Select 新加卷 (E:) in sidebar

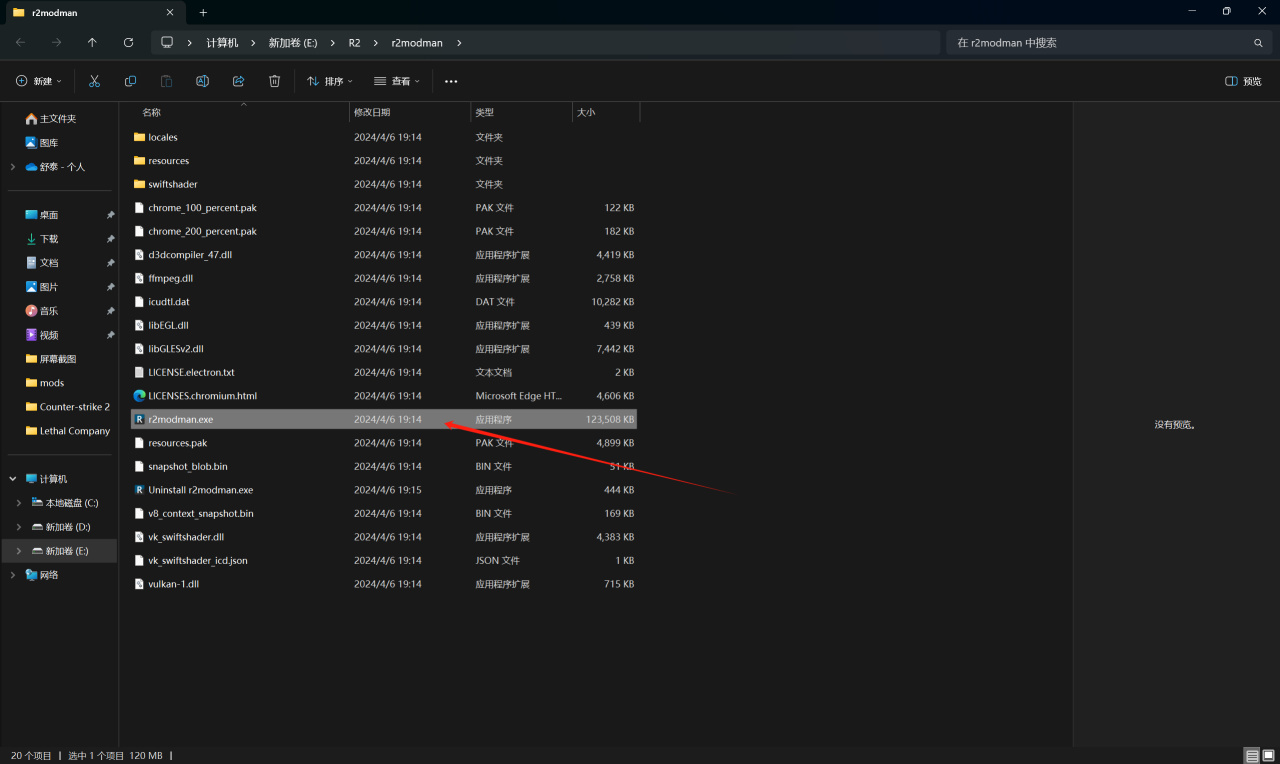click(x=61, y=551)
